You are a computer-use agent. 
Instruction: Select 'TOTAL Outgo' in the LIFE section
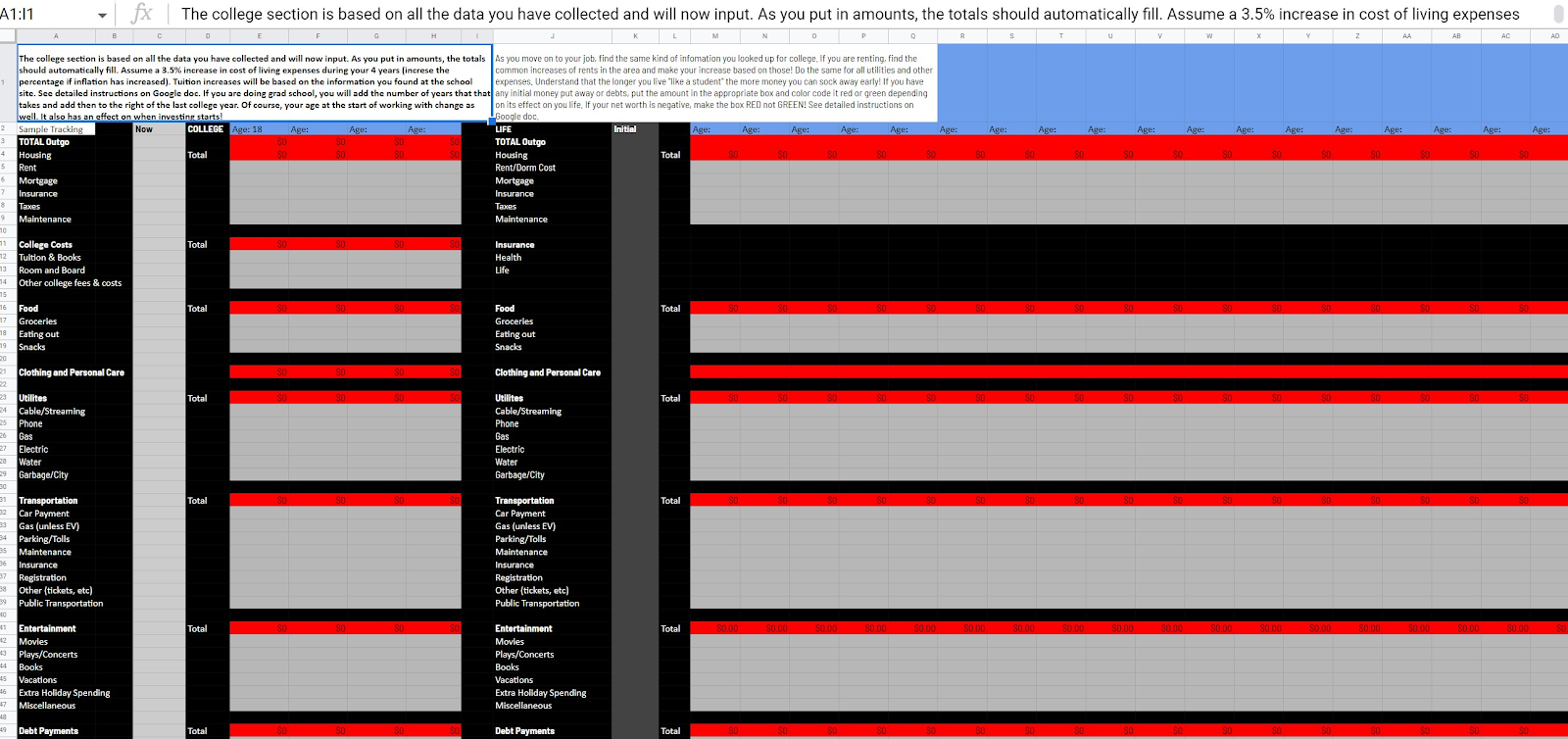(520, 142)
